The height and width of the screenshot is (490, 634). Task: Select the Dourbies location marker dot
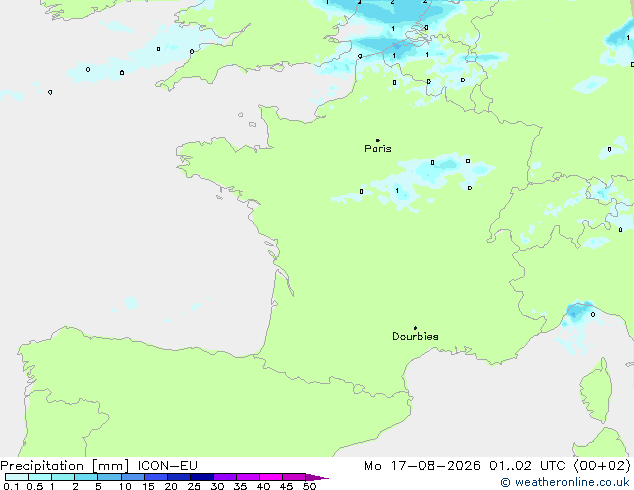click(x=415, y=328)
